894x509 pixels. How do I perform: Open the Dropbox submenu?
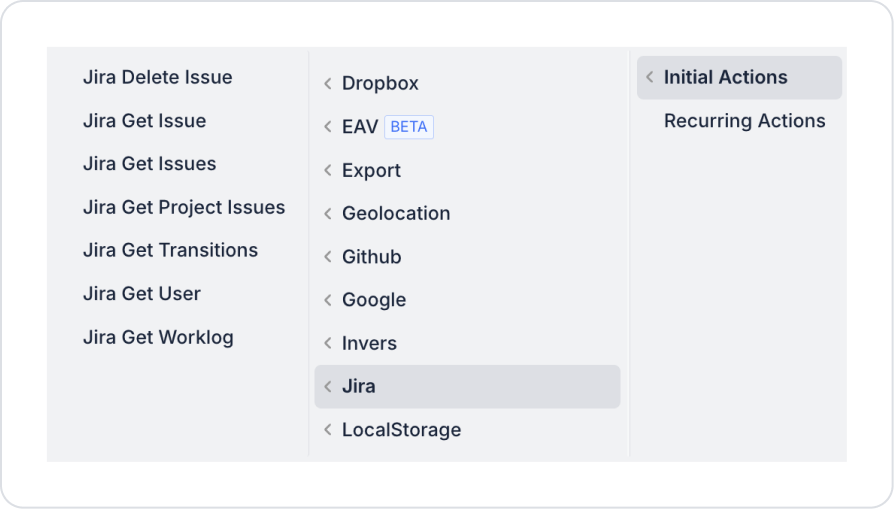467,84
